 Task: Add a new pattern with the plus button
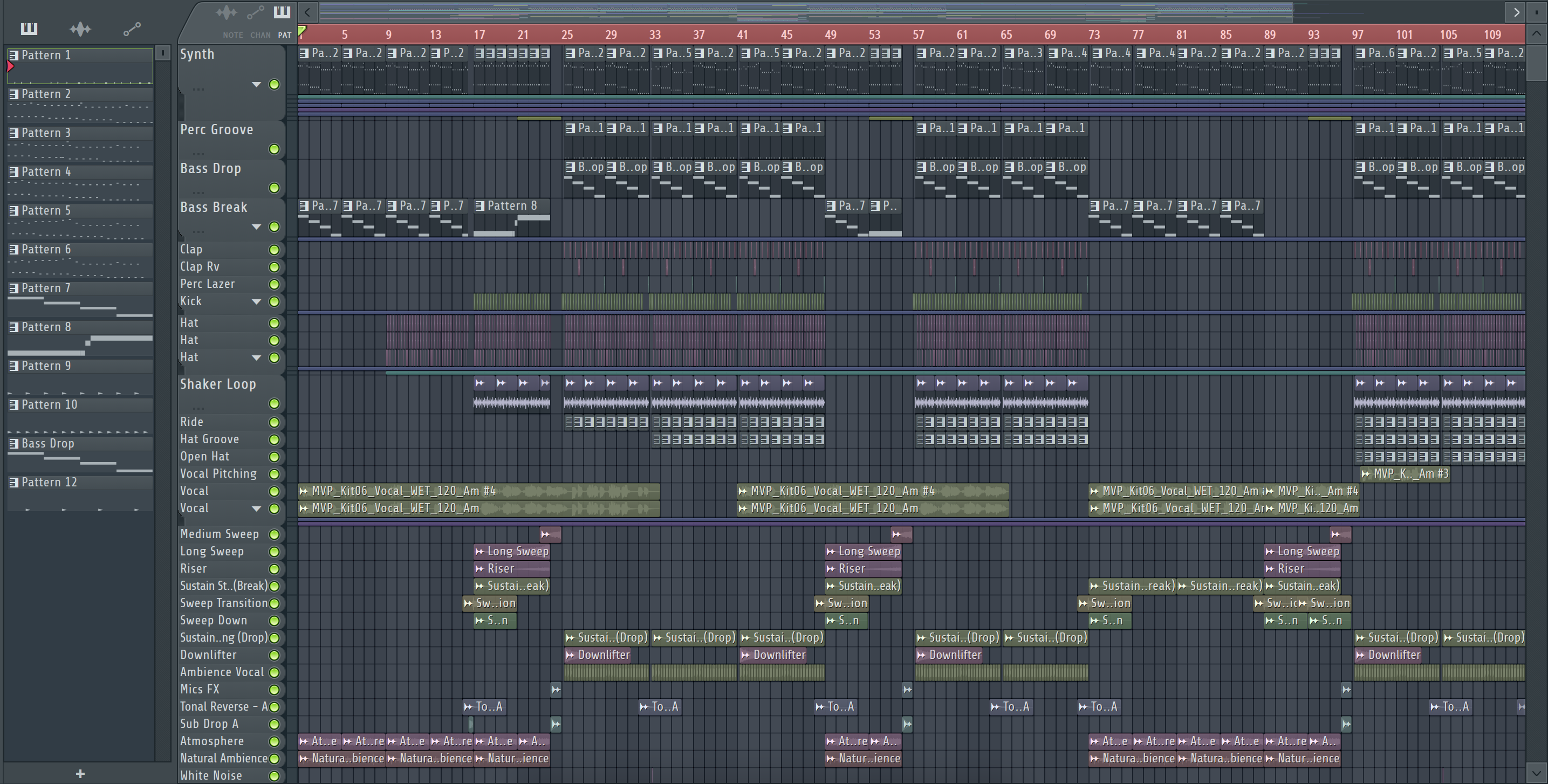(x=80, y=774)
